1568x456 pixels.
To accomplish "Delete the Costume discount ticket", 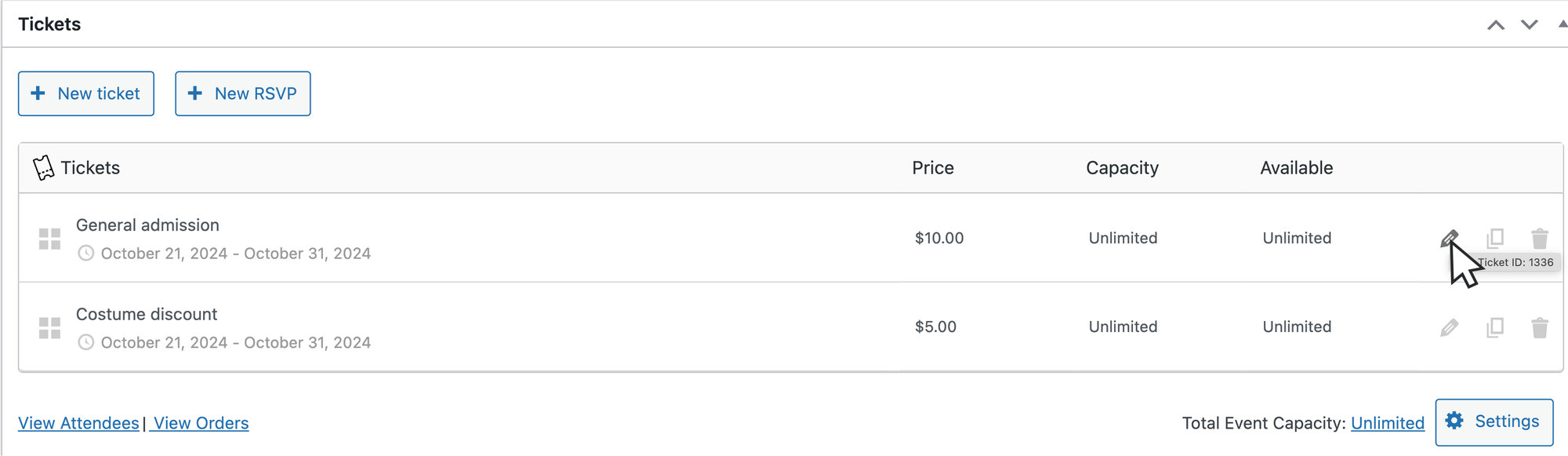I will [x=1540, y=327].
